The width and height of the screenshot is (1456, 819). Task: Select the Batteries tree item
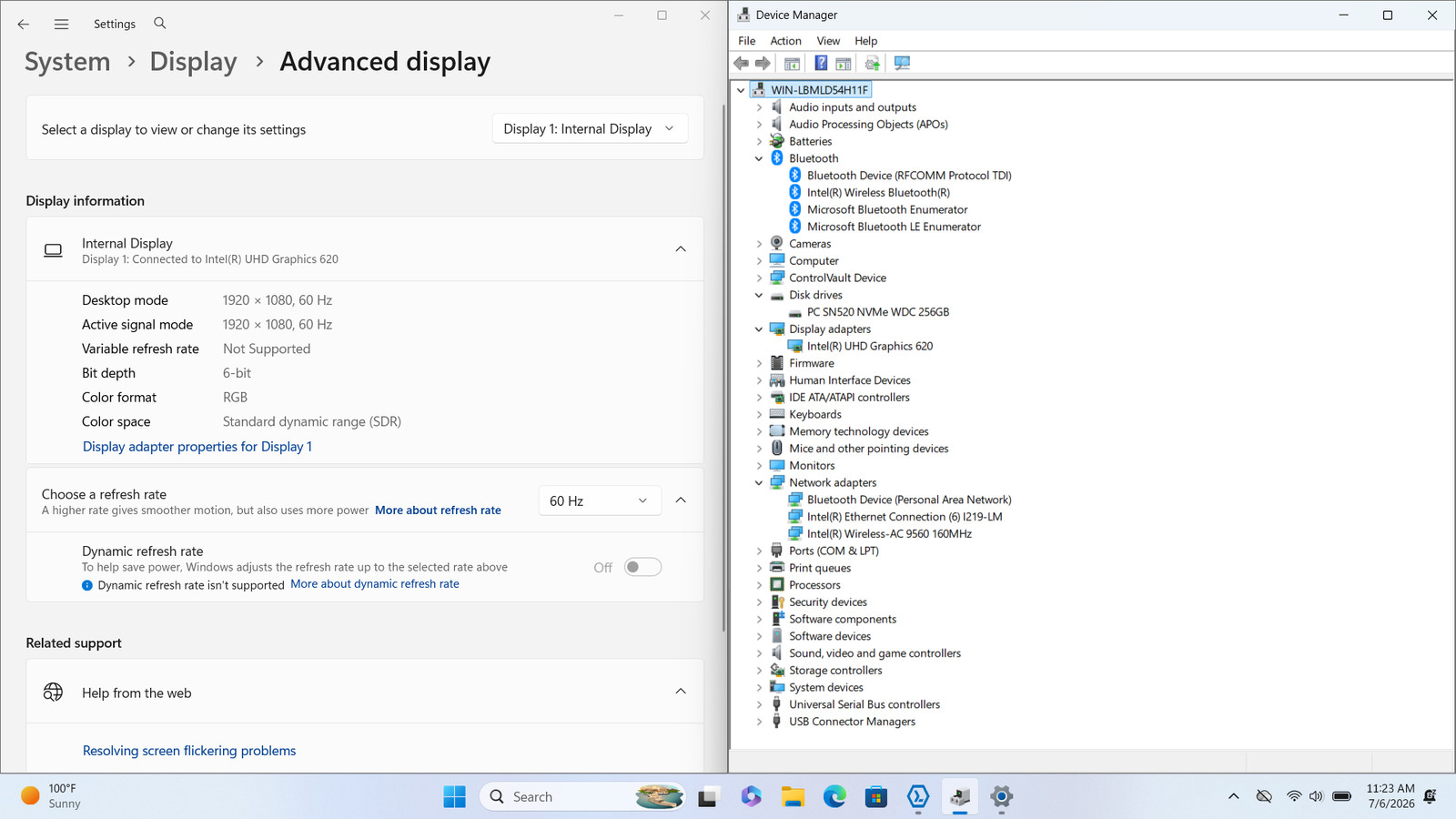click(x=810, y=141)
